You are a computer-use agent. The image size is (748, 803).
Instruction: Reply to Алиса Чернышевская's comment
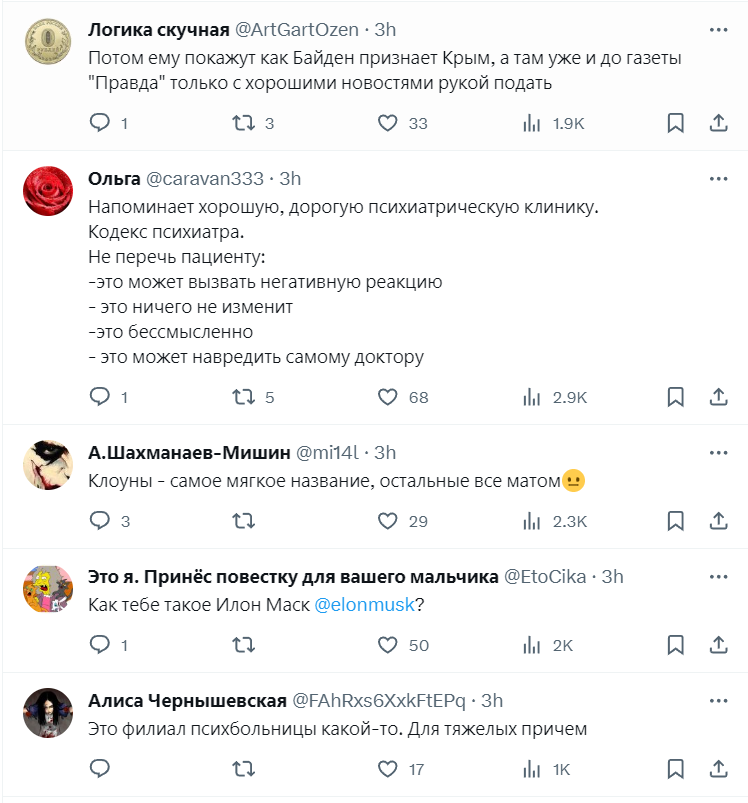coord(99,770)
